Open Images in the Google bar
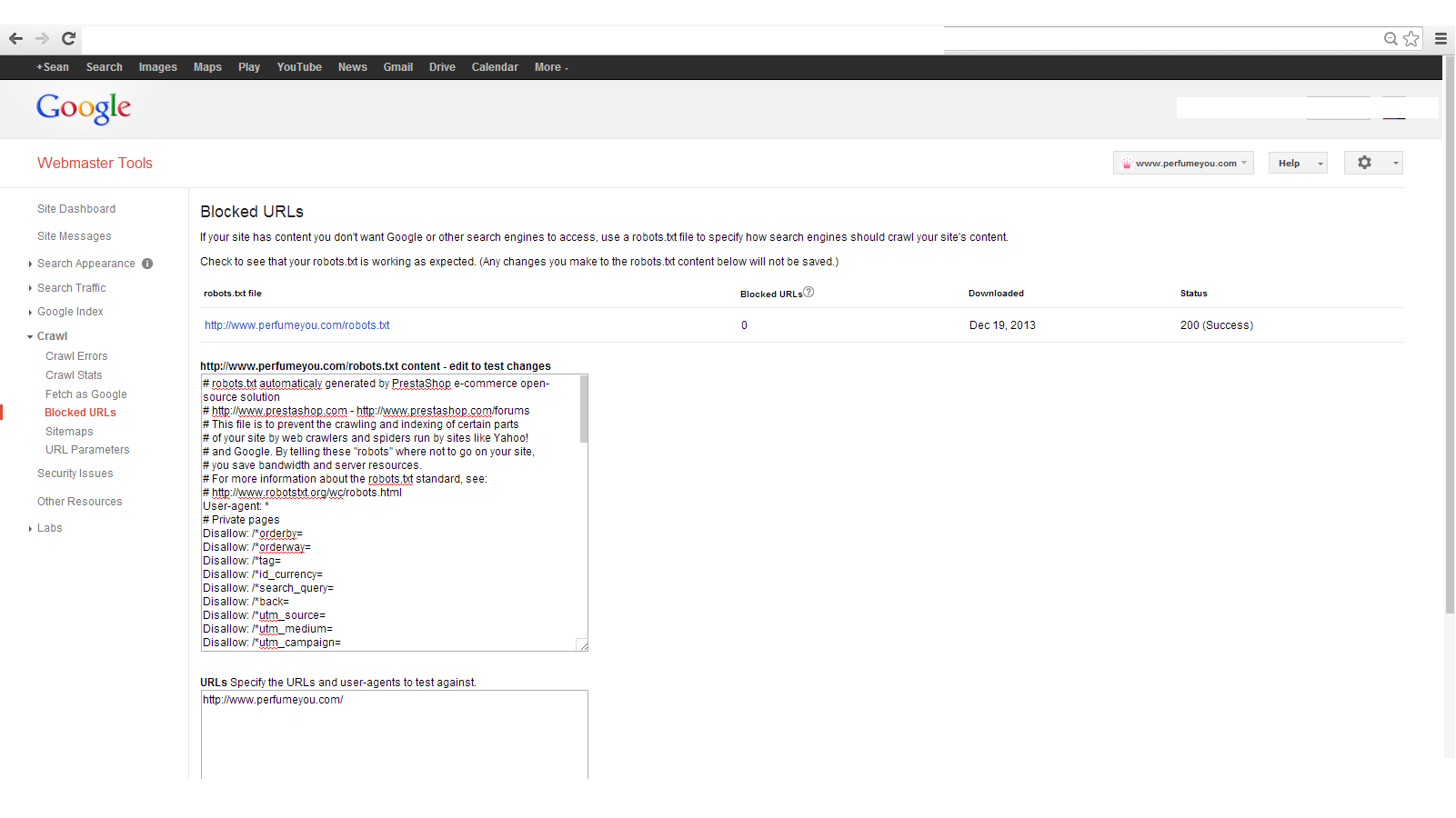The height and width of the screenshot is (818, 1456). 158,67
